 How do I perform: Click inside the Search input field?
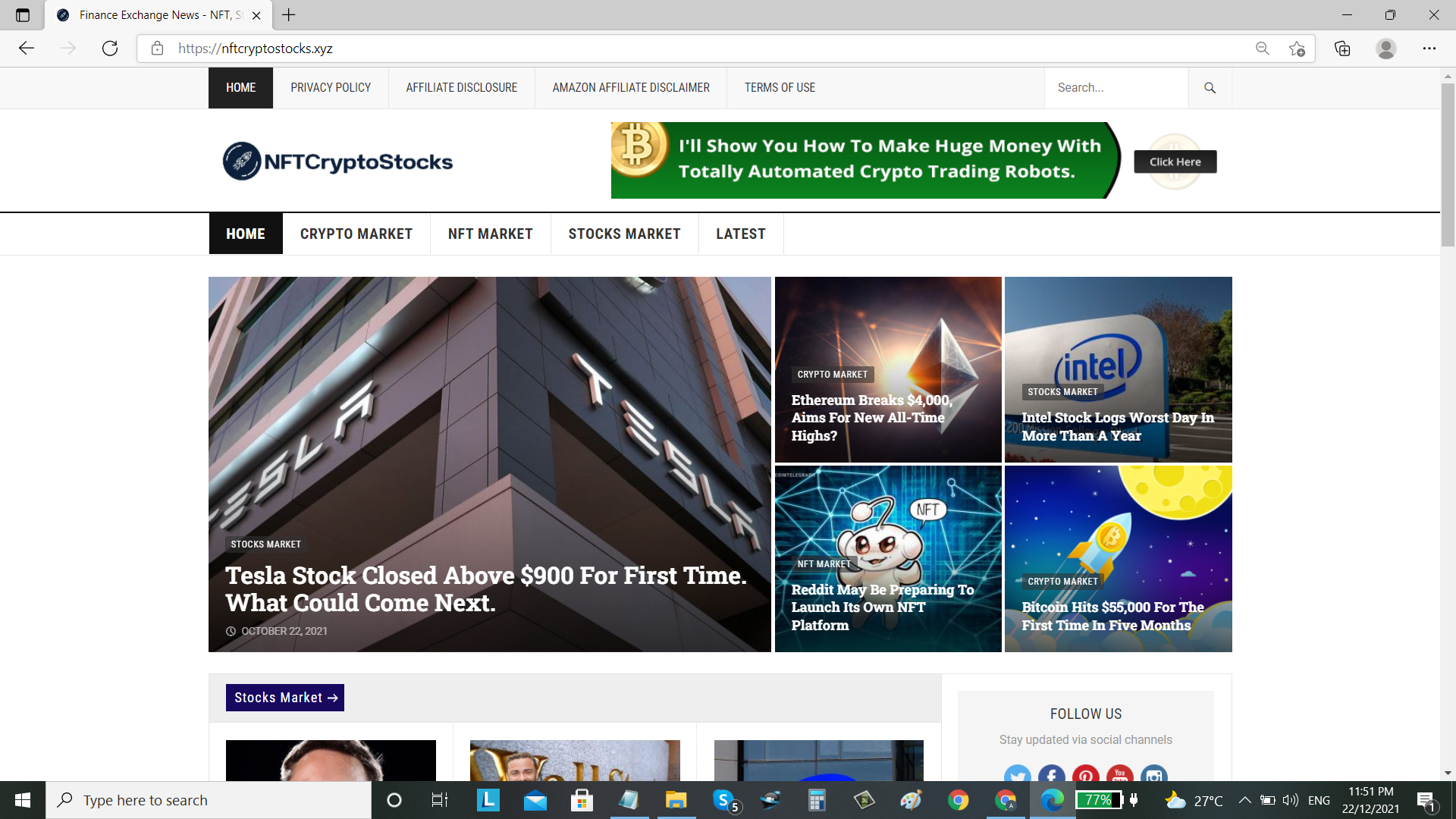pyautogui.click(x=1116, y=87)
